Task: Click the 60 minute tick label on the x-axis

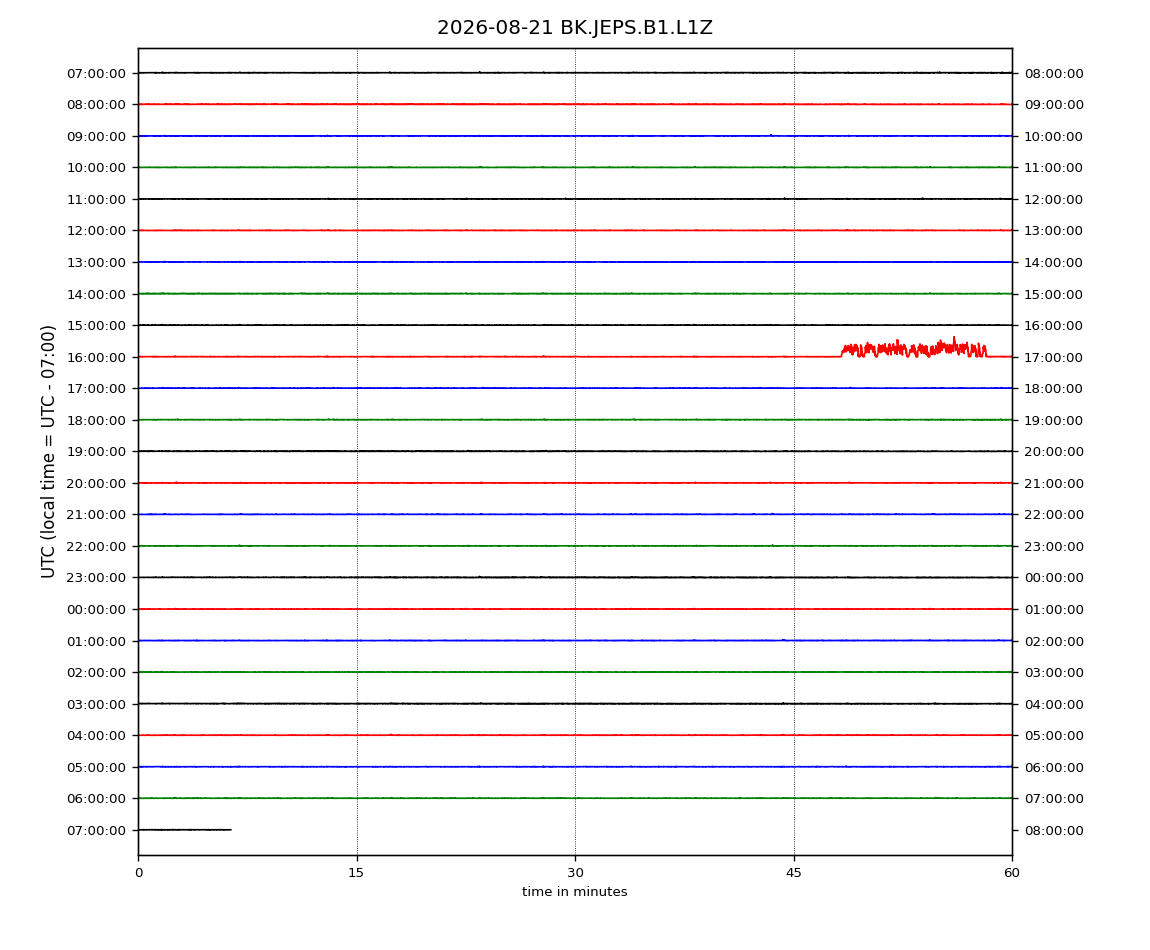Action: click(x=1012, y=873)
